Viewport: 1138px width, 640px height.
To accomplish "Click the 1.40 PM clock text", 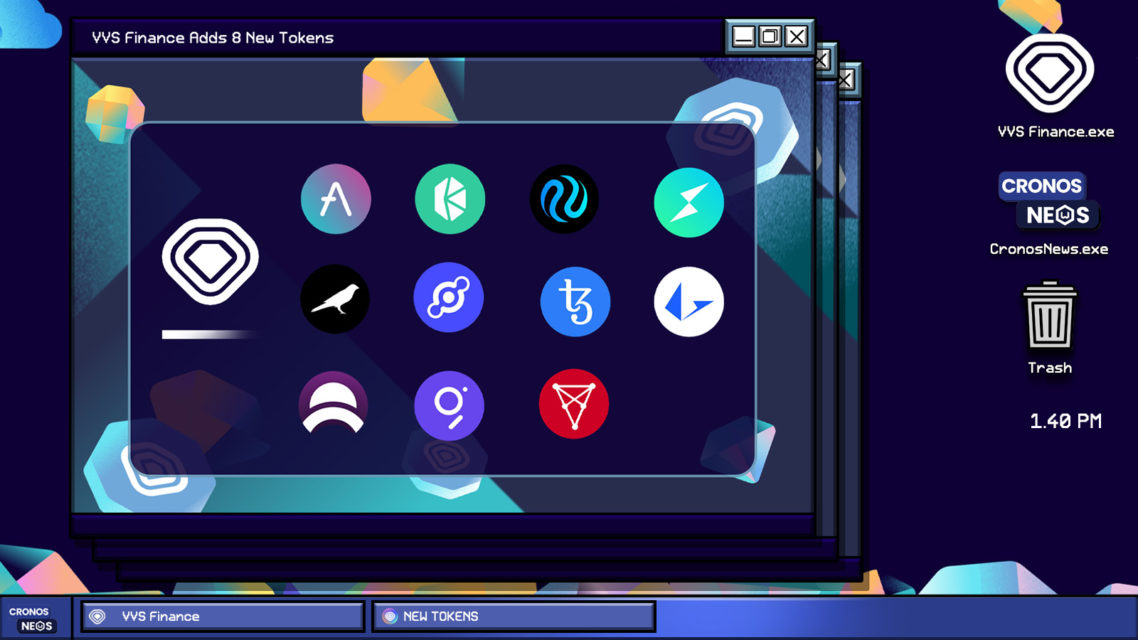I will 1065,421.
